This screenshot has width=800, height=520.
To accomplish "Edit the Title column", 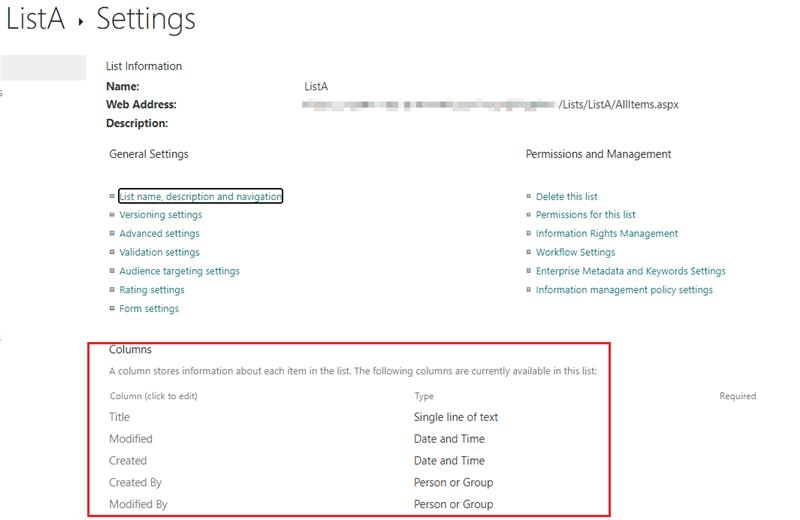I will coord(119,417).
